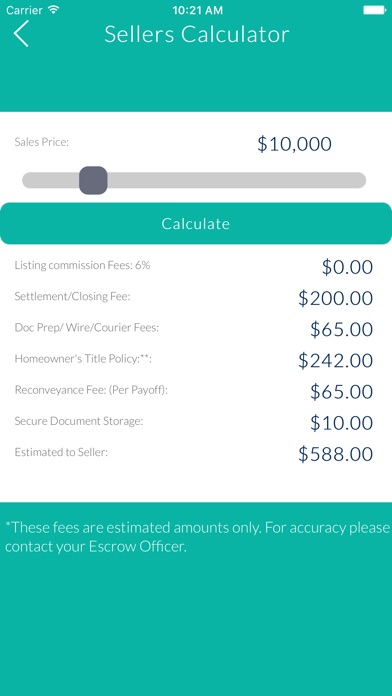Select Doc Prep/Wire/Courier Fees row
This screenshot has height=696, width=392.
click(194, 328)
